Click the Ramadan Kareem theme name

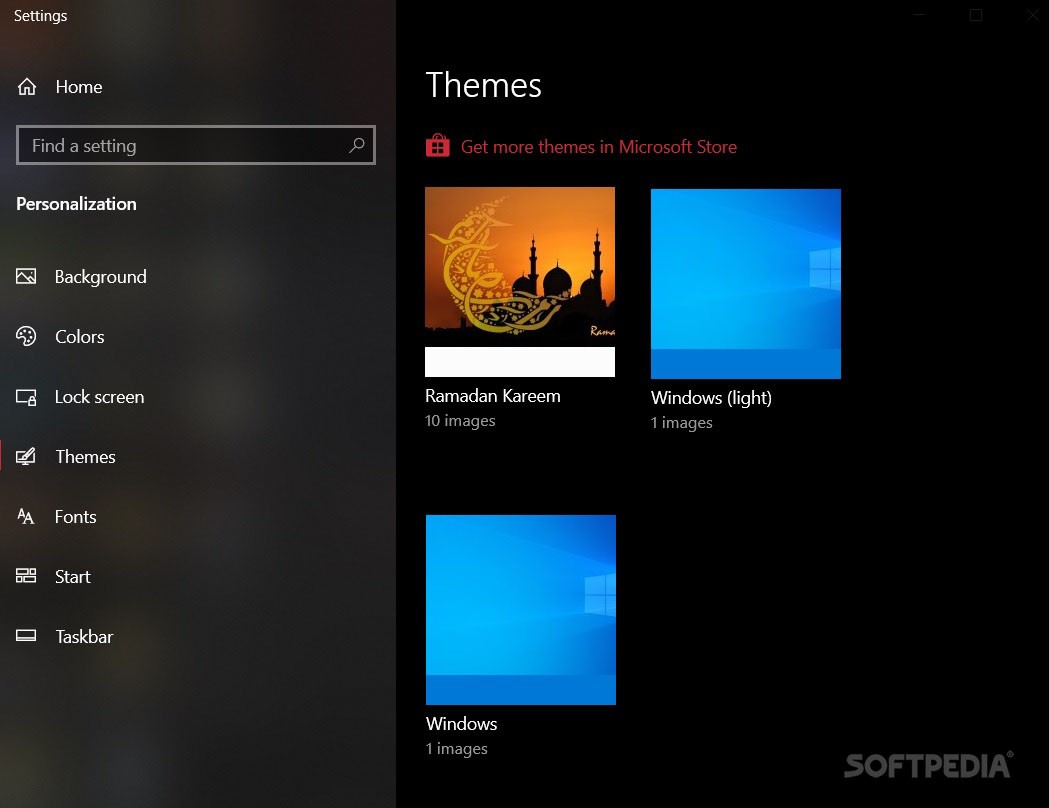coord(492,396)
